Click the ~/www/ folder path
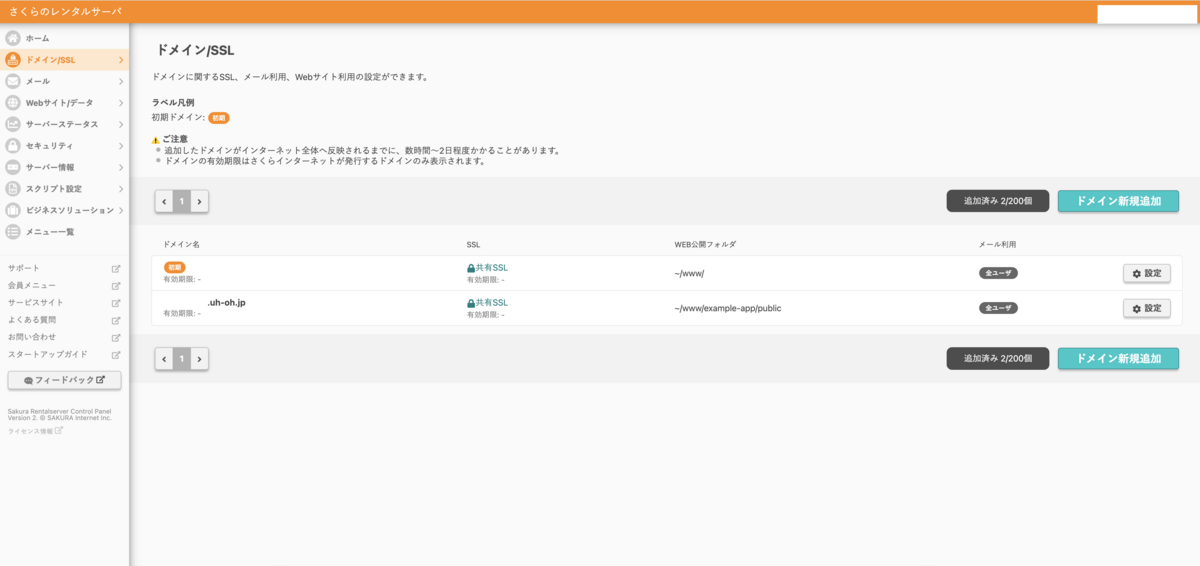Image resolution: width=1200 pixels, height=566 pixels. (690, 274)
